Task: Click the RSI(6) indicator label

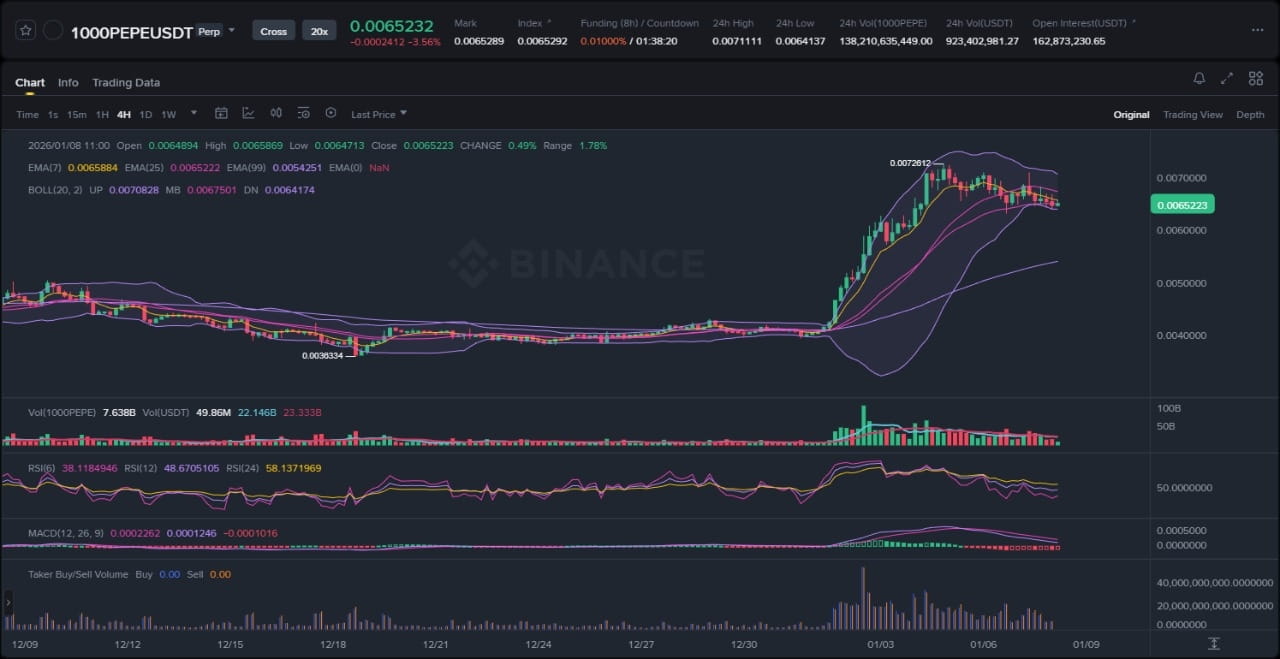Action: (42, 467)
